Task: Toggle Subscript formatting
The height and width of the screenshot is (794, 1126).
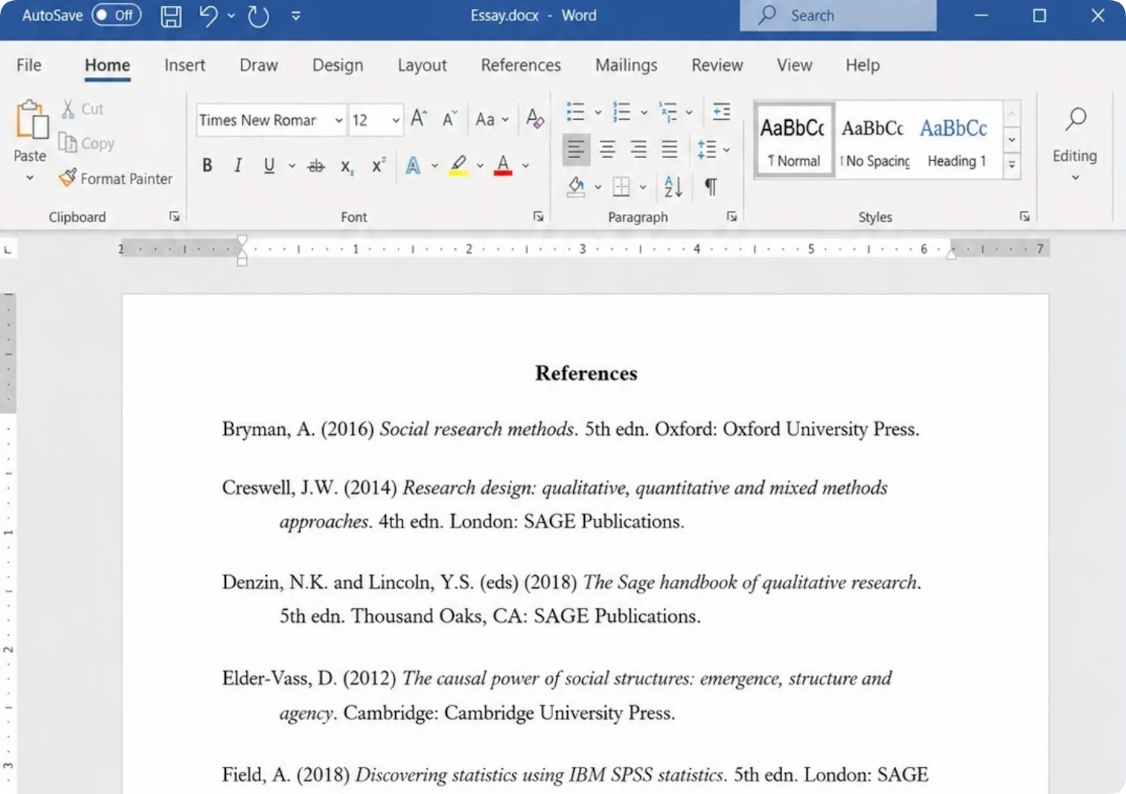Action: [347, 167]
